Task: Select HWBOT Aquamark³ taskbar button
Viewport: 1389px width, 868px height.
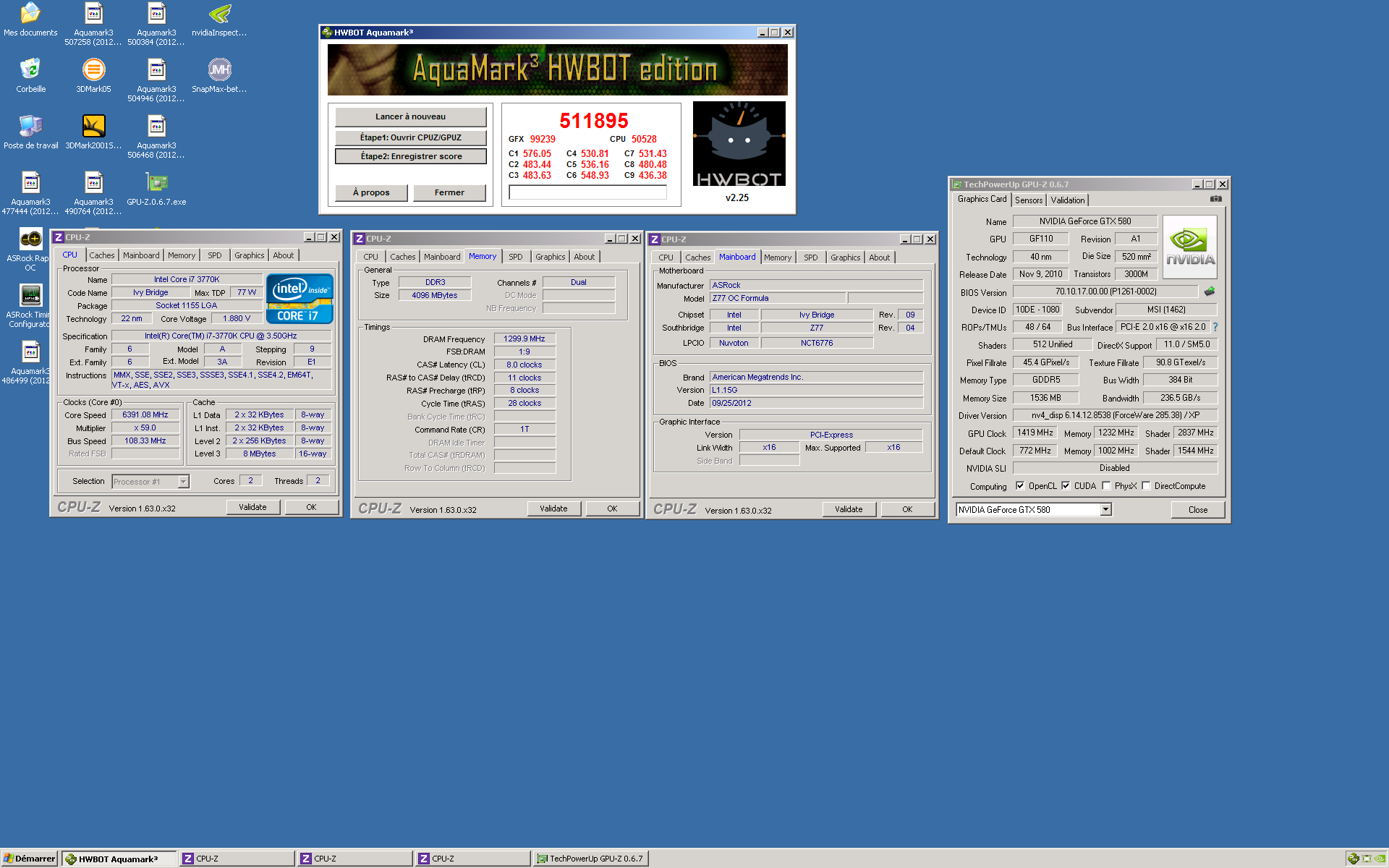Action: coord(119,859)
